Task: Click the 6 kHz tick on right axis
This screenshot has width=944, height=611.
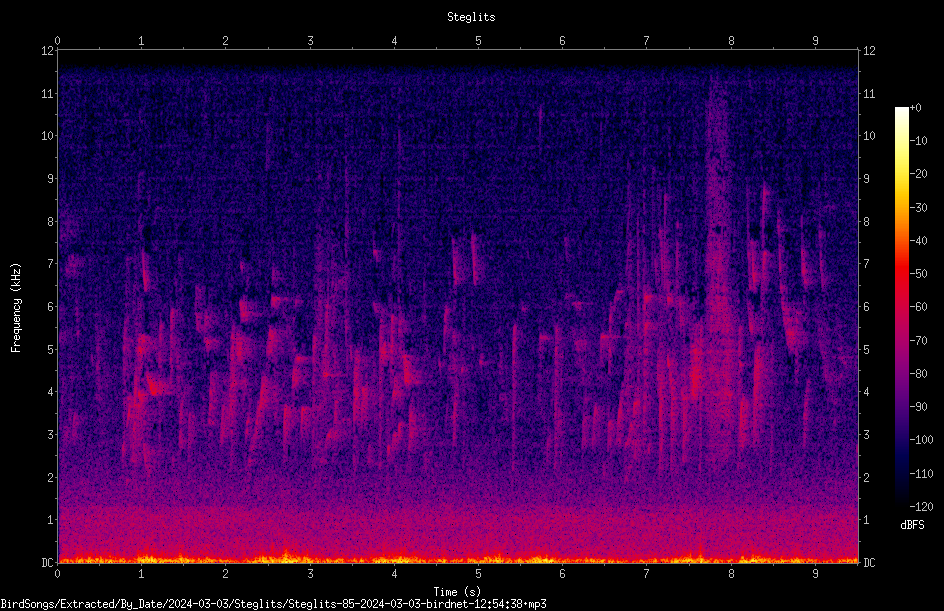Action: pyautogui.click(x=866, y=307)
